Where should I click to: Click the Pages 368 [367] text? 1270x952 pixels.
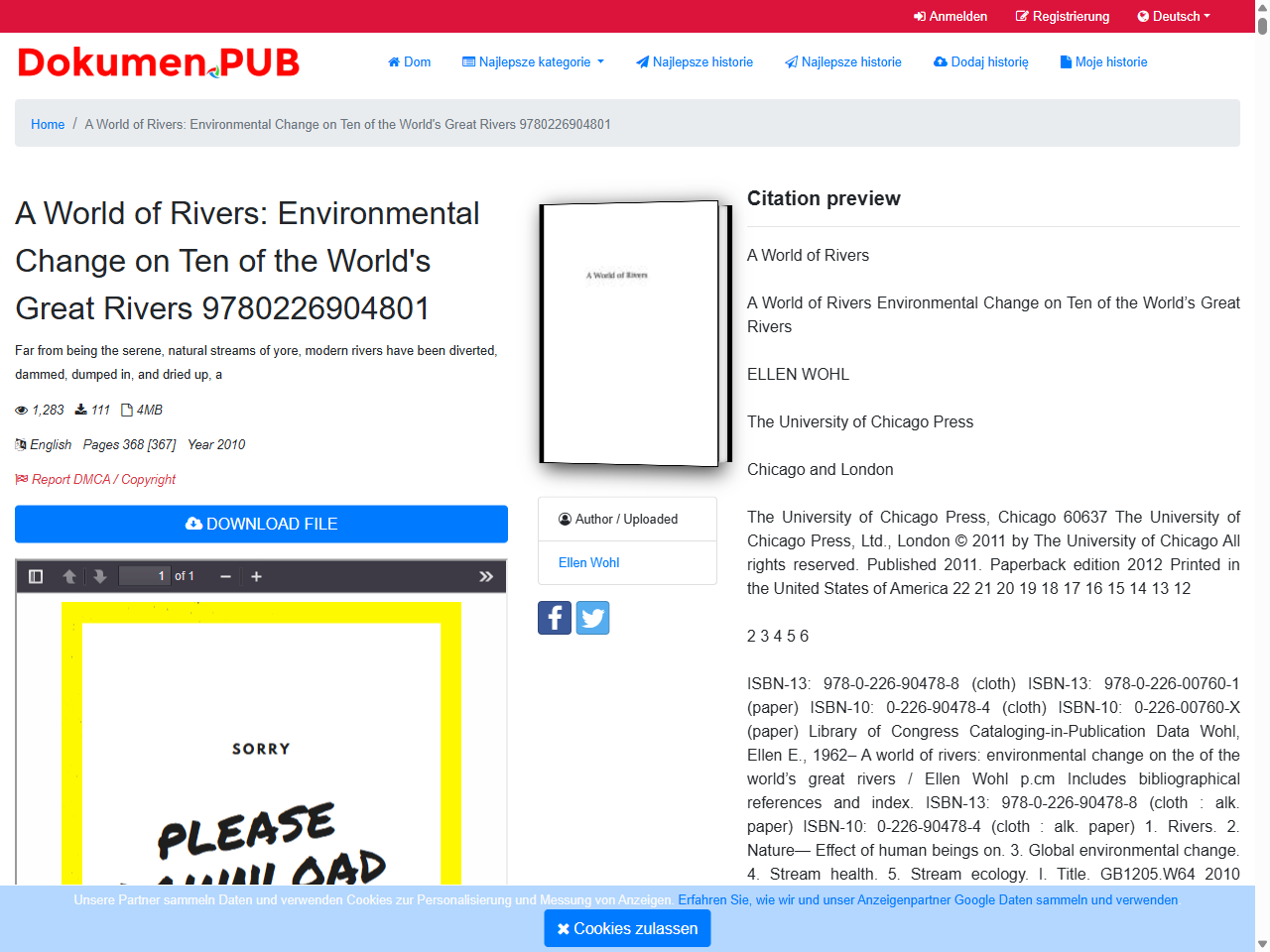coord(129,444)
